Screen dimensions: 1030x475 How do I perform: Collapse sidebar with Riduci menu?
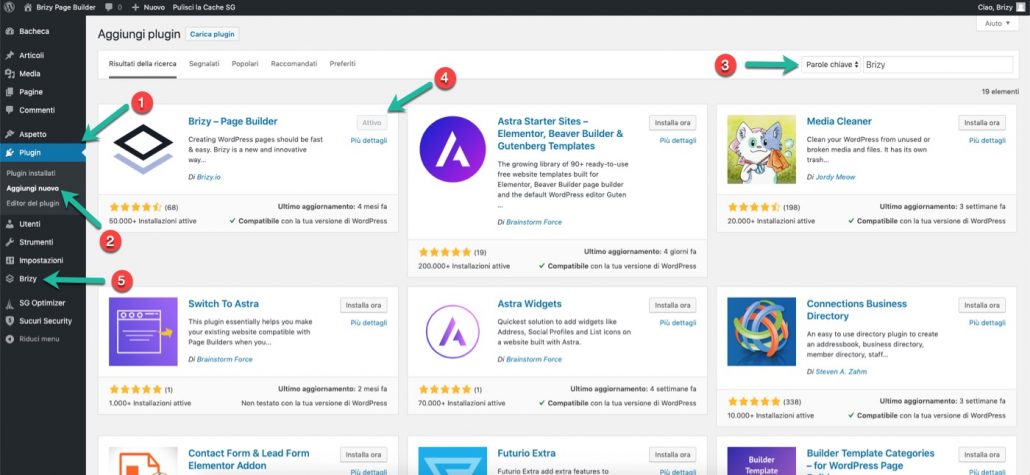pos(39,339)
